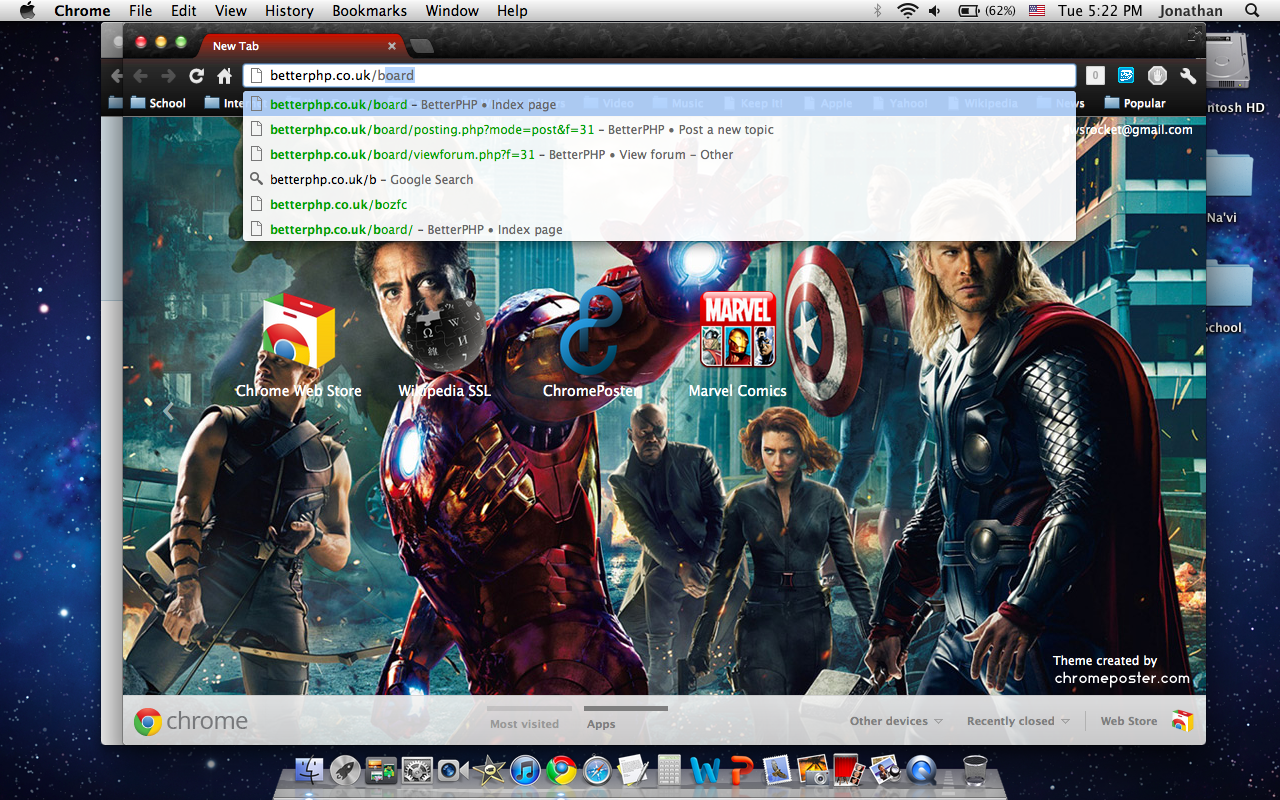This screenshot has height=800, width=1280.
Task: Open Finder from the dock
Action: 311,770
